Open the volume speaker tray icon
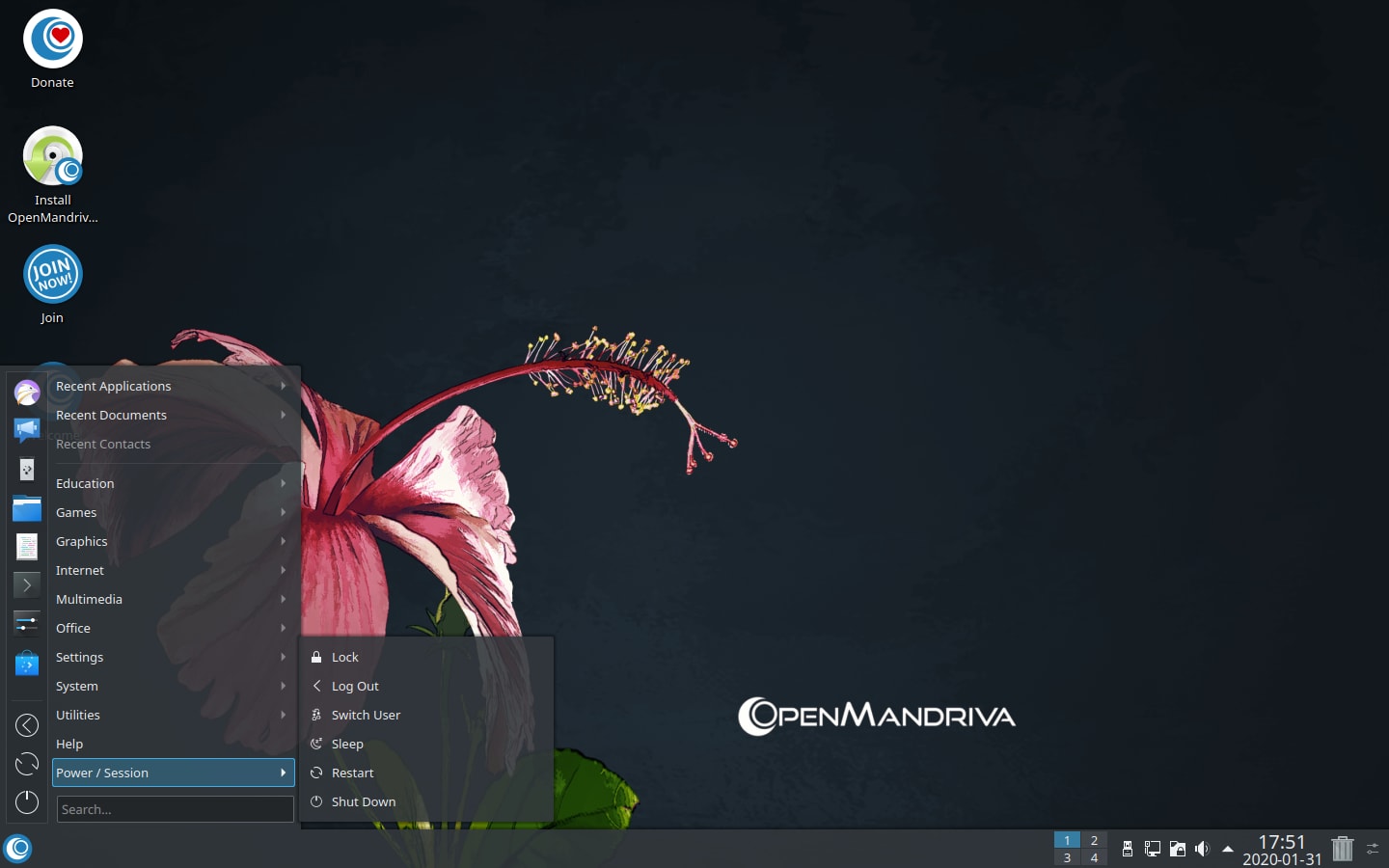 1202,849
